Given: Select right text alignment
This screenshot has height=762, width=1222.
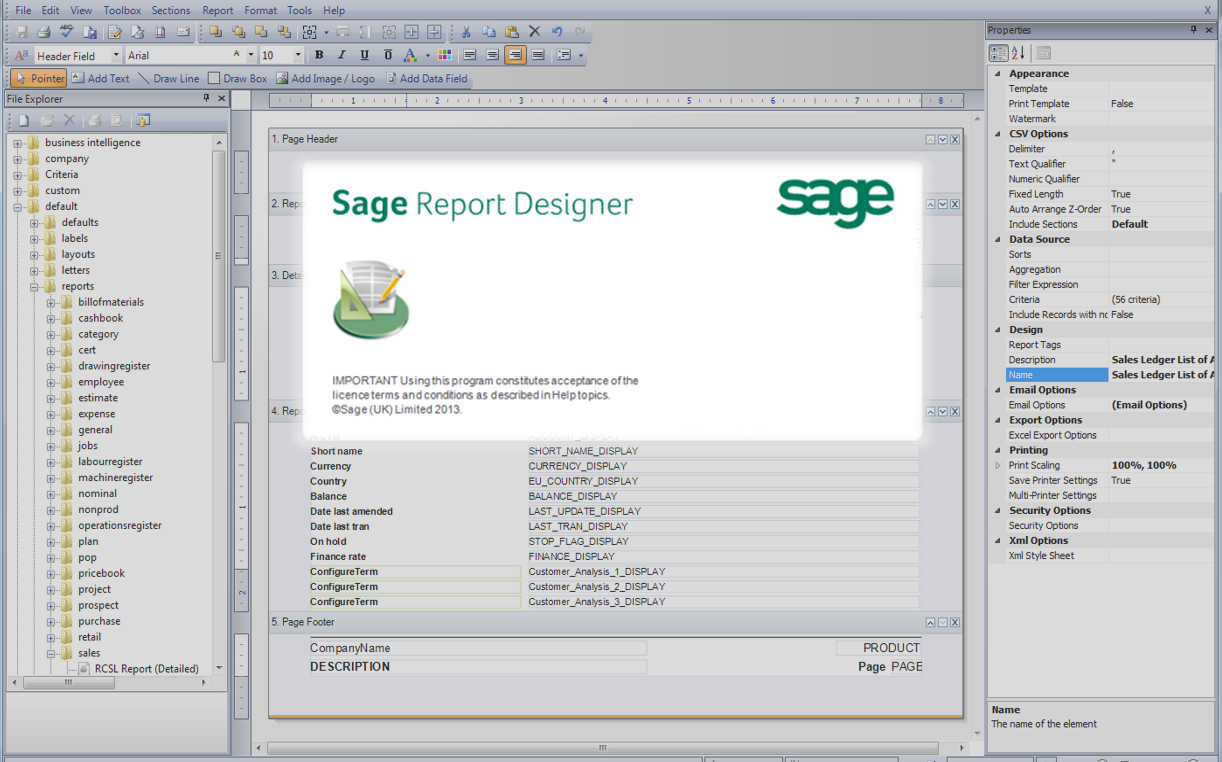Looking at the screenshot, I should coord(515,55).
